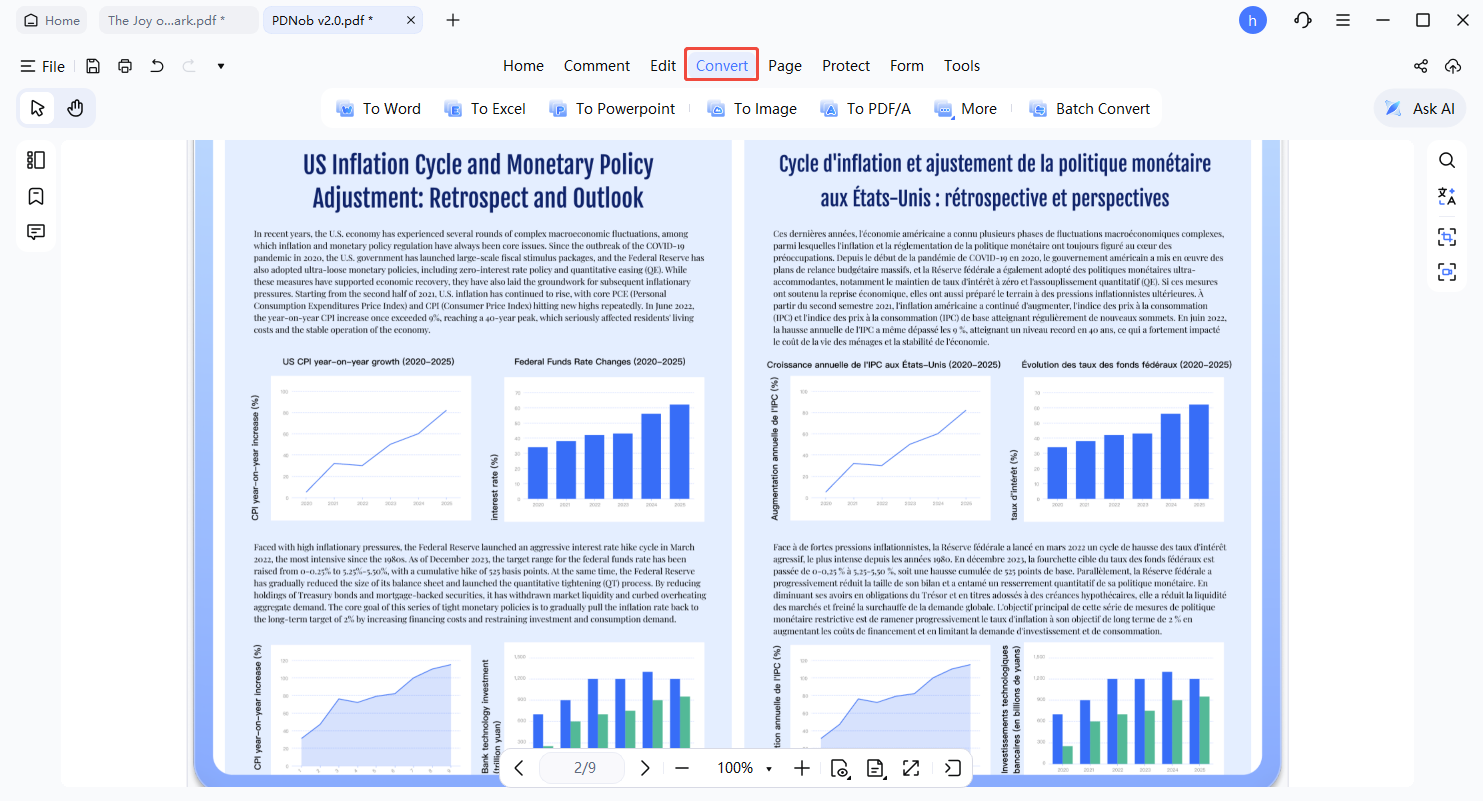Upload the document to cloud
Screen dimensions: 1483x801
pyautogui.click(x=1453, y=66)
